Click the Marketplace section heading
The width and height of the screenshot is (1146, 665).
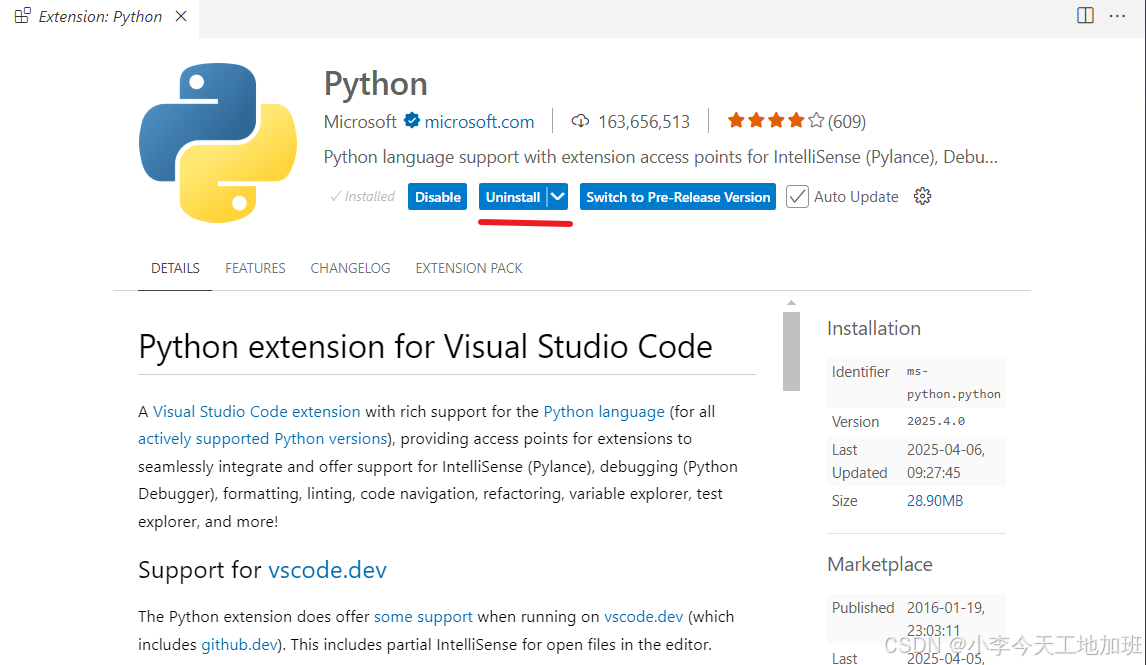(x=880, y=564)
